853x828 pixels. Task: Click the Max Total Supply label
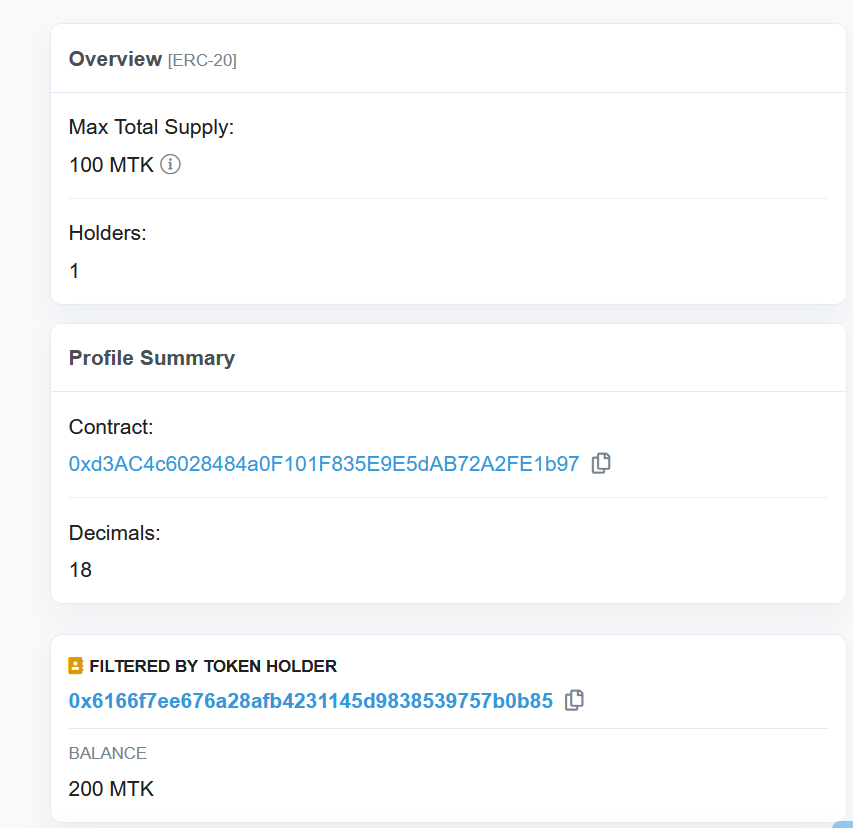(151, 127)
